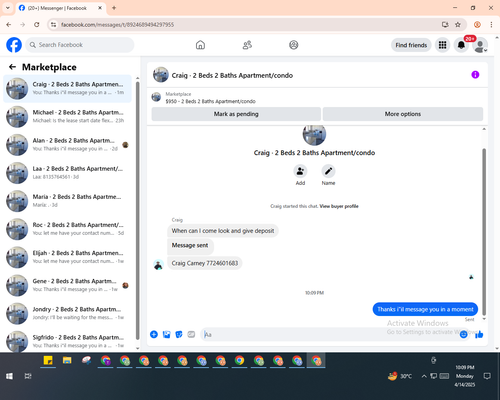Go back with Chrome's back arrow
This screenshot has height=400, width=500.
(9, 25)
